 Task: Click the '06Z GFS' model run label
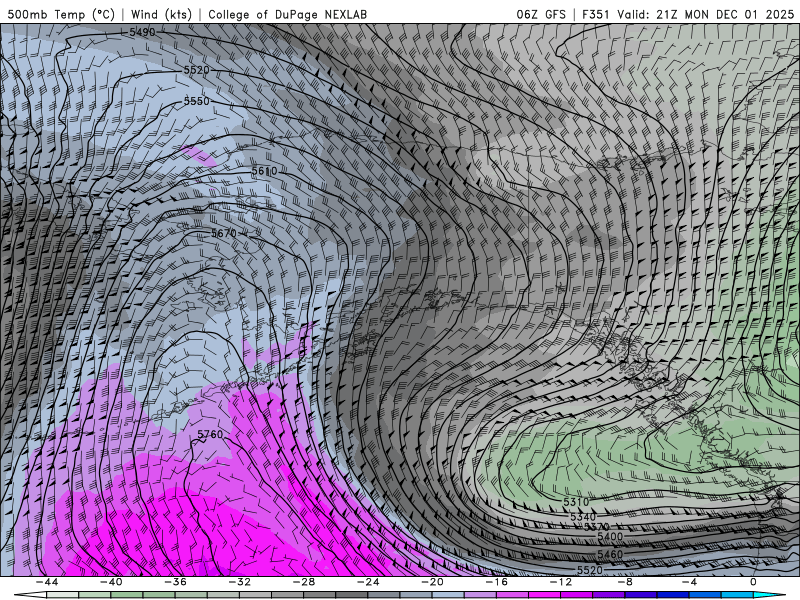541,14
